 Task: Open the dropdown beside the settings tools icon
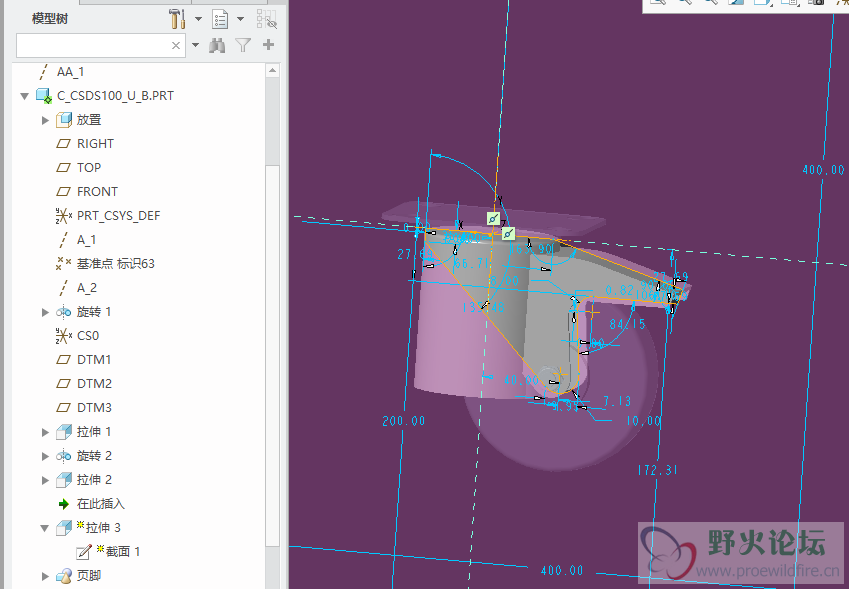(198, 19)
